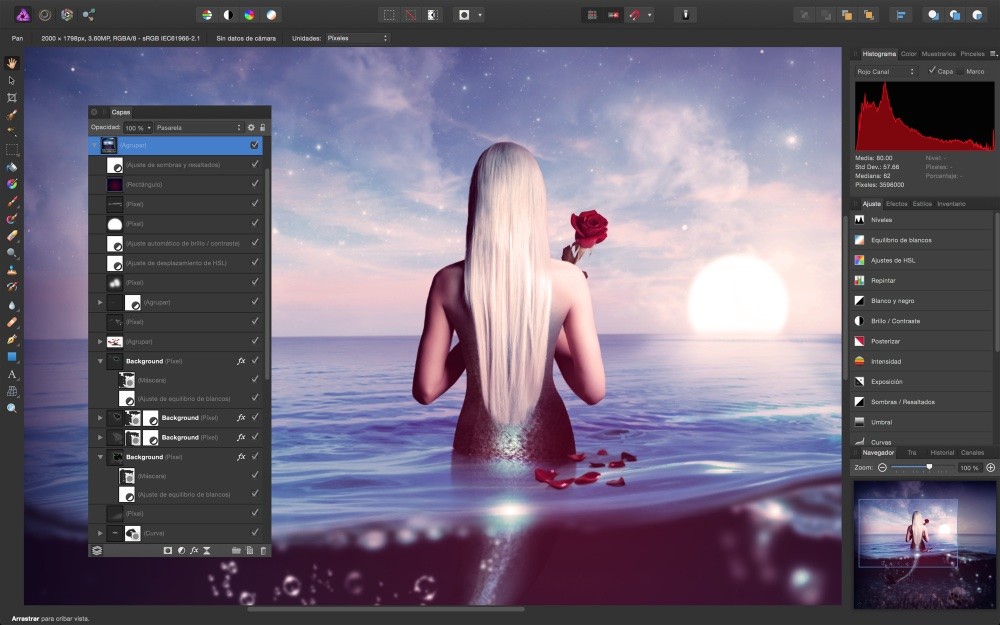Image resolution: width=1000 pixels, height=625 pixels.
Task: Apply Auto Colors color wheel icon
Action: pos(250,15)
